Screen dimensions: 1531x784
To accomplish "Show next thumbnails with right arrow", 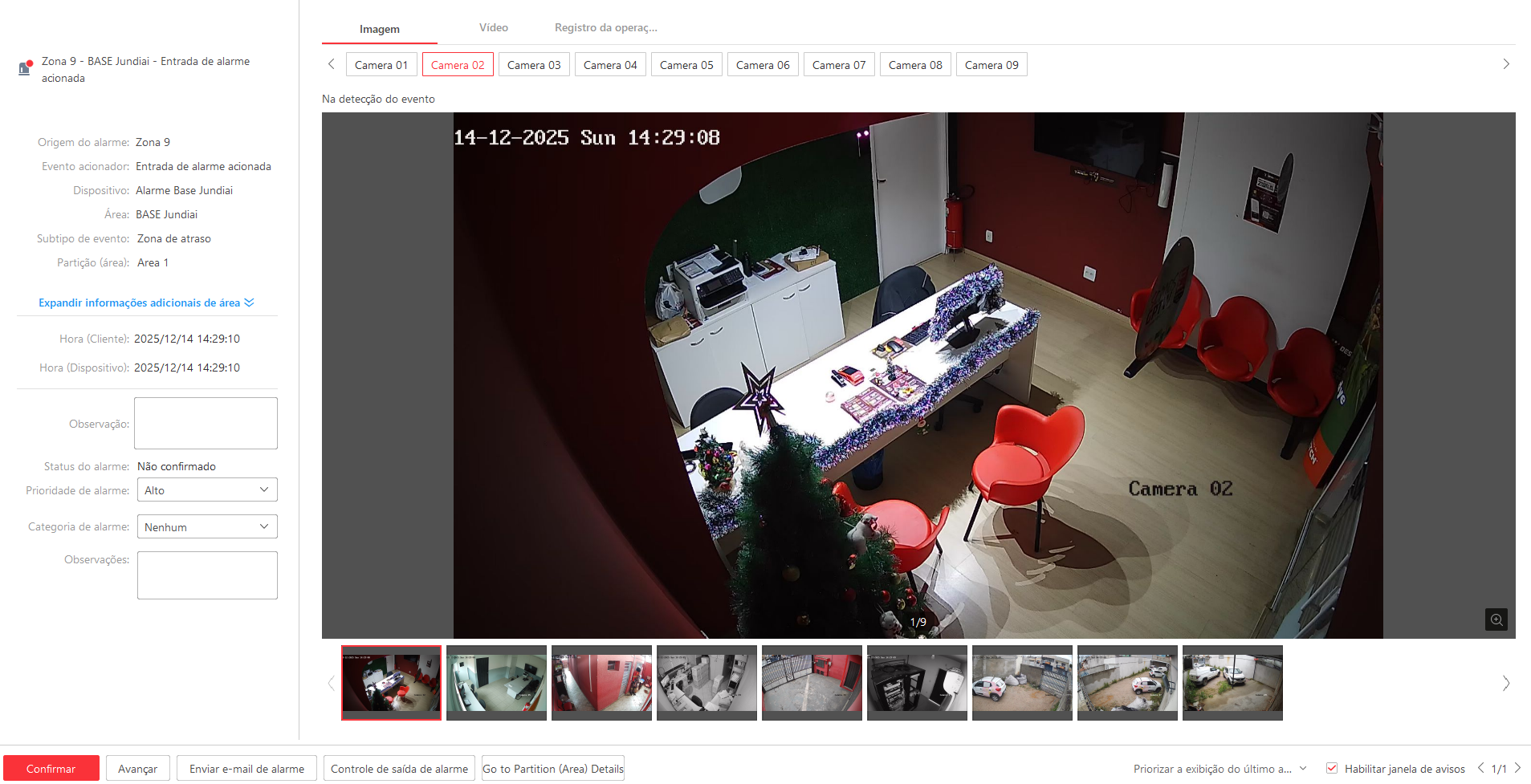I will coord(1505,683).
